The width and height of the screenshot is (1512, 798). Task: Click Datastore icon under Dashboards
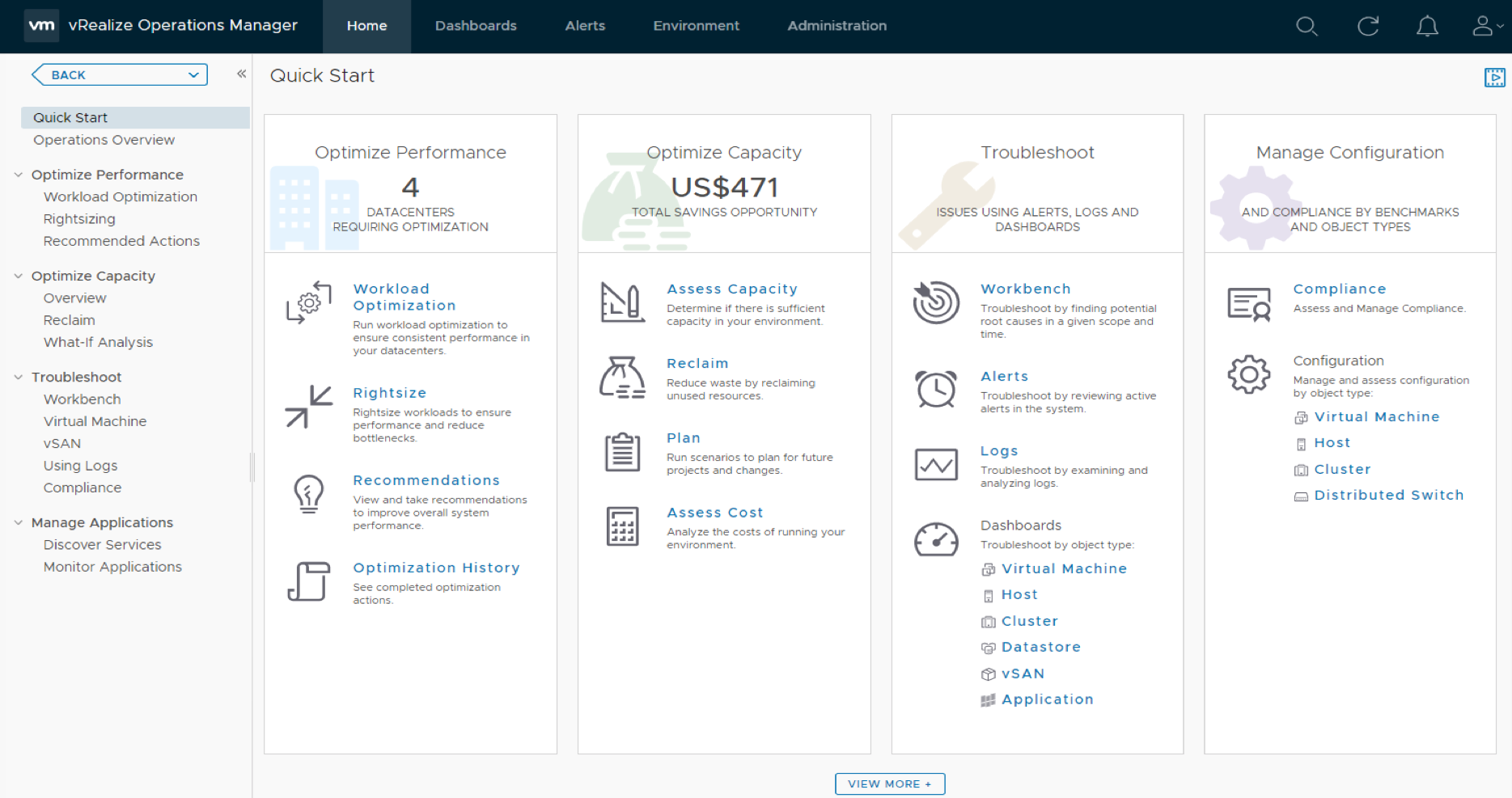(x=988, y=648)
